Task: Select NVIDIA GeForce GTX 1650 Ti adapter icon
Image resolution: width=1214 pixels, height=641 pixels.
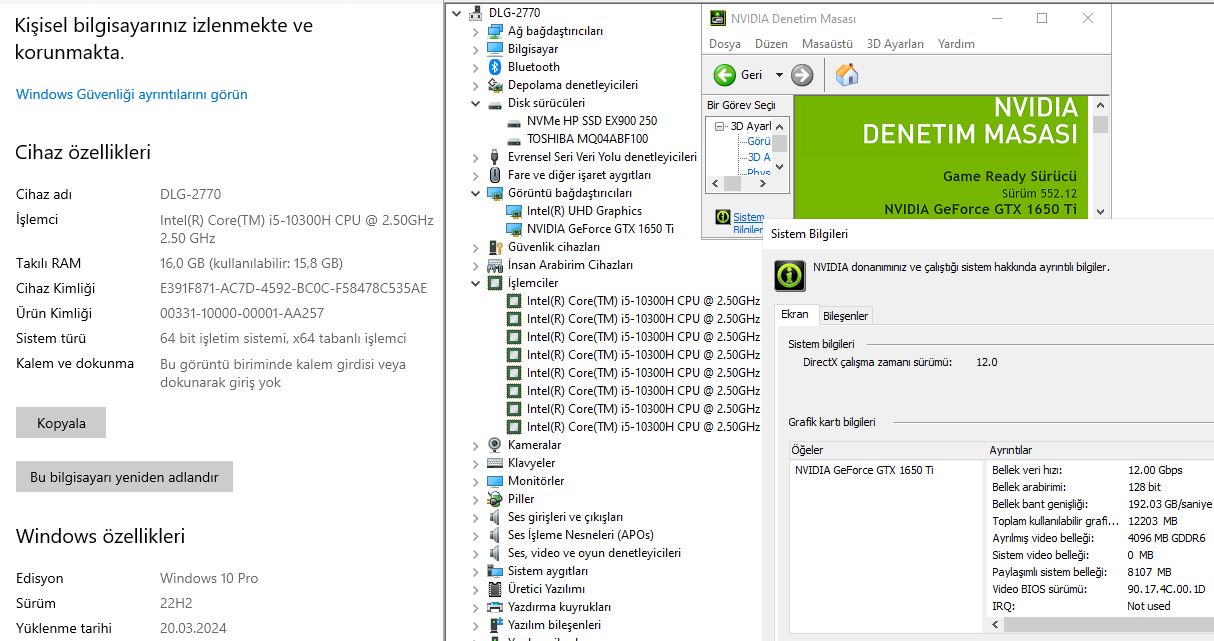Action: point(513,229)
